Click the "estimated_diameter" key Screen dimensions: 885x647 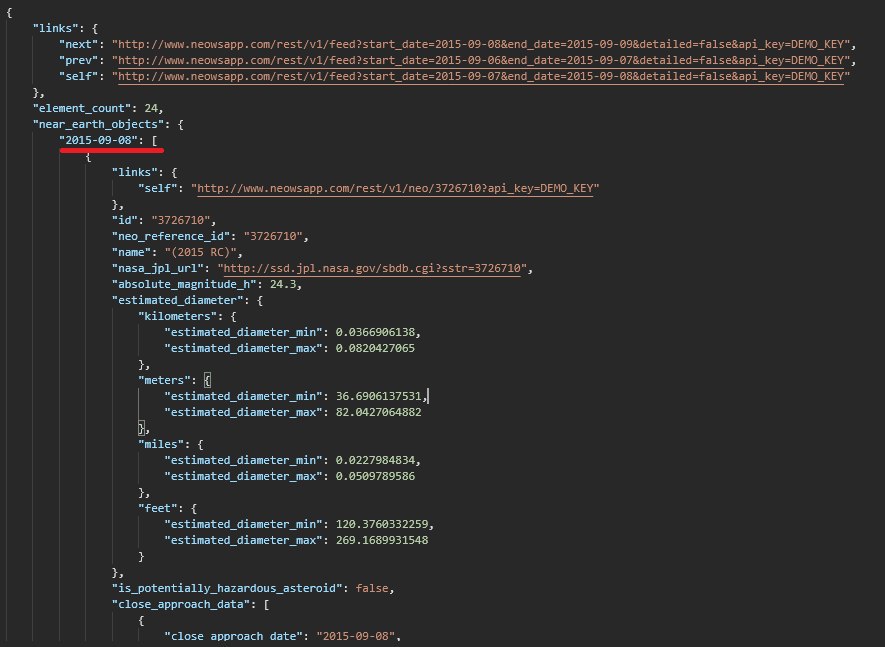point(177,300)
